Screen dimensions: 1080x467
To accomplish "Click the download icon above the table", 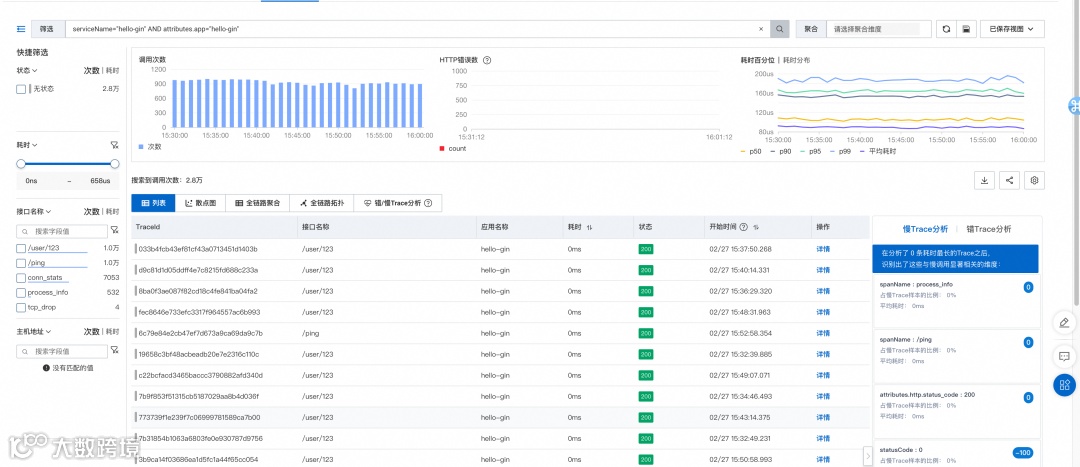I will coord(984,180).
